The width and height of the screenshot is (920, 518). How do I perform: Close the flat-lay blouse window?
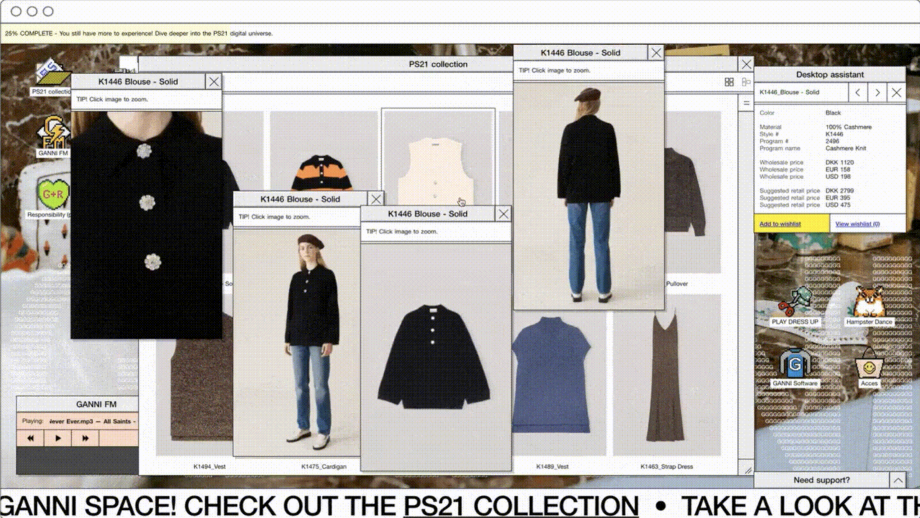point(503,214)
